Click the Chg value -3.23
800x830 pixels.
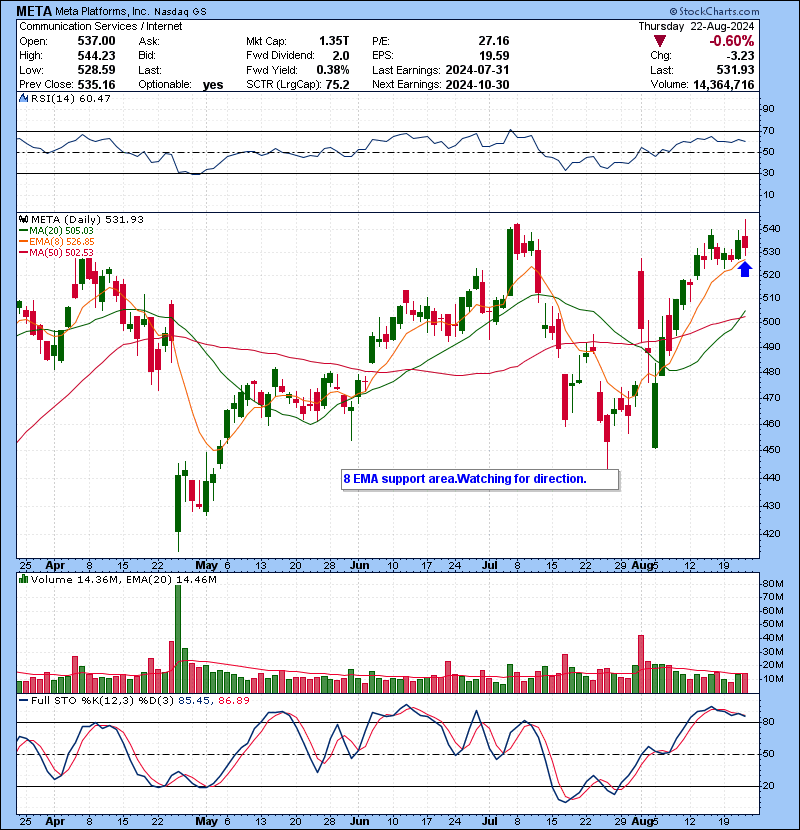tap(741, 56)
